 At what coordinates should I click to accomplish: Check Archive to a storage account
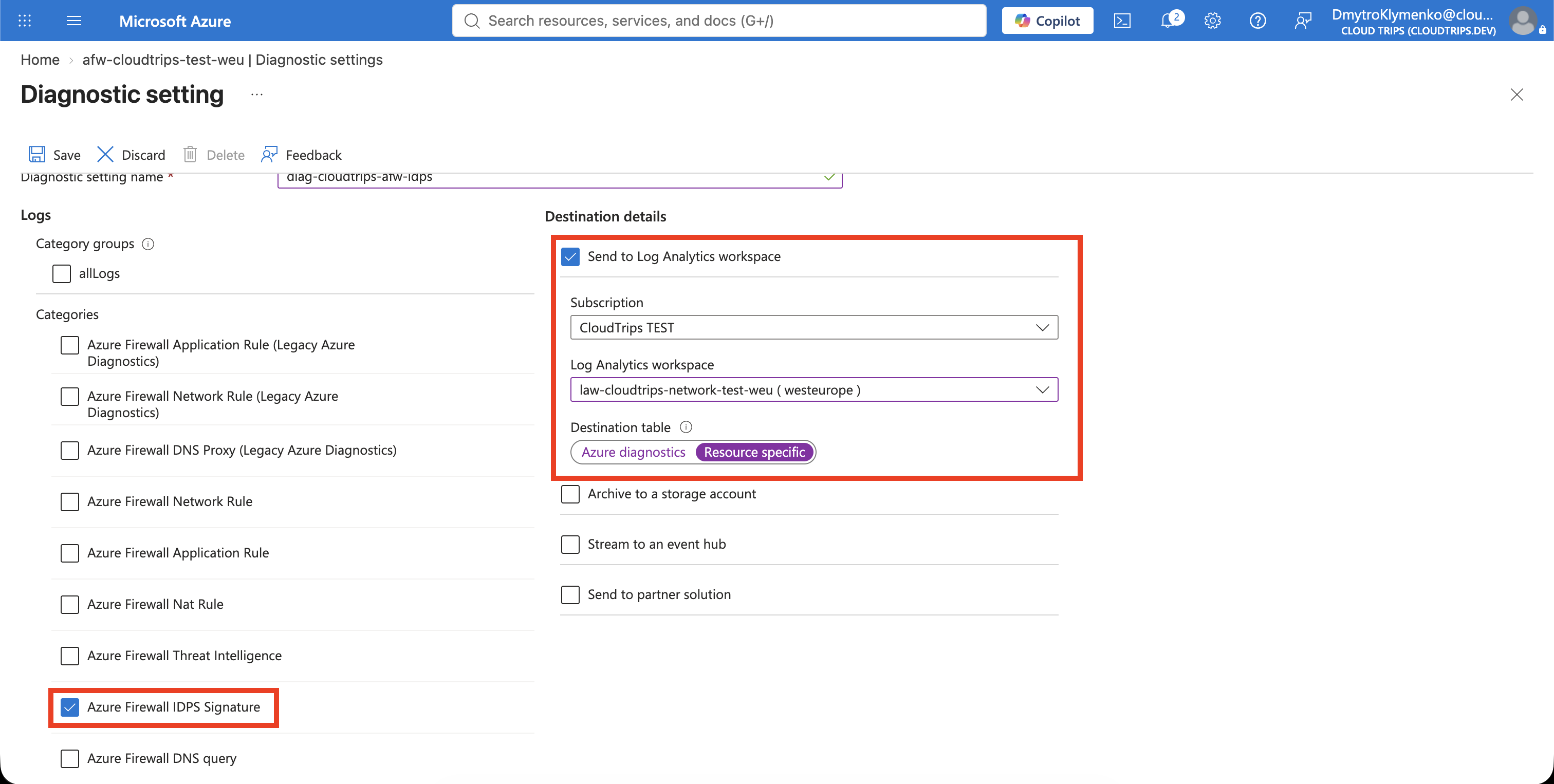pos(570,494)
